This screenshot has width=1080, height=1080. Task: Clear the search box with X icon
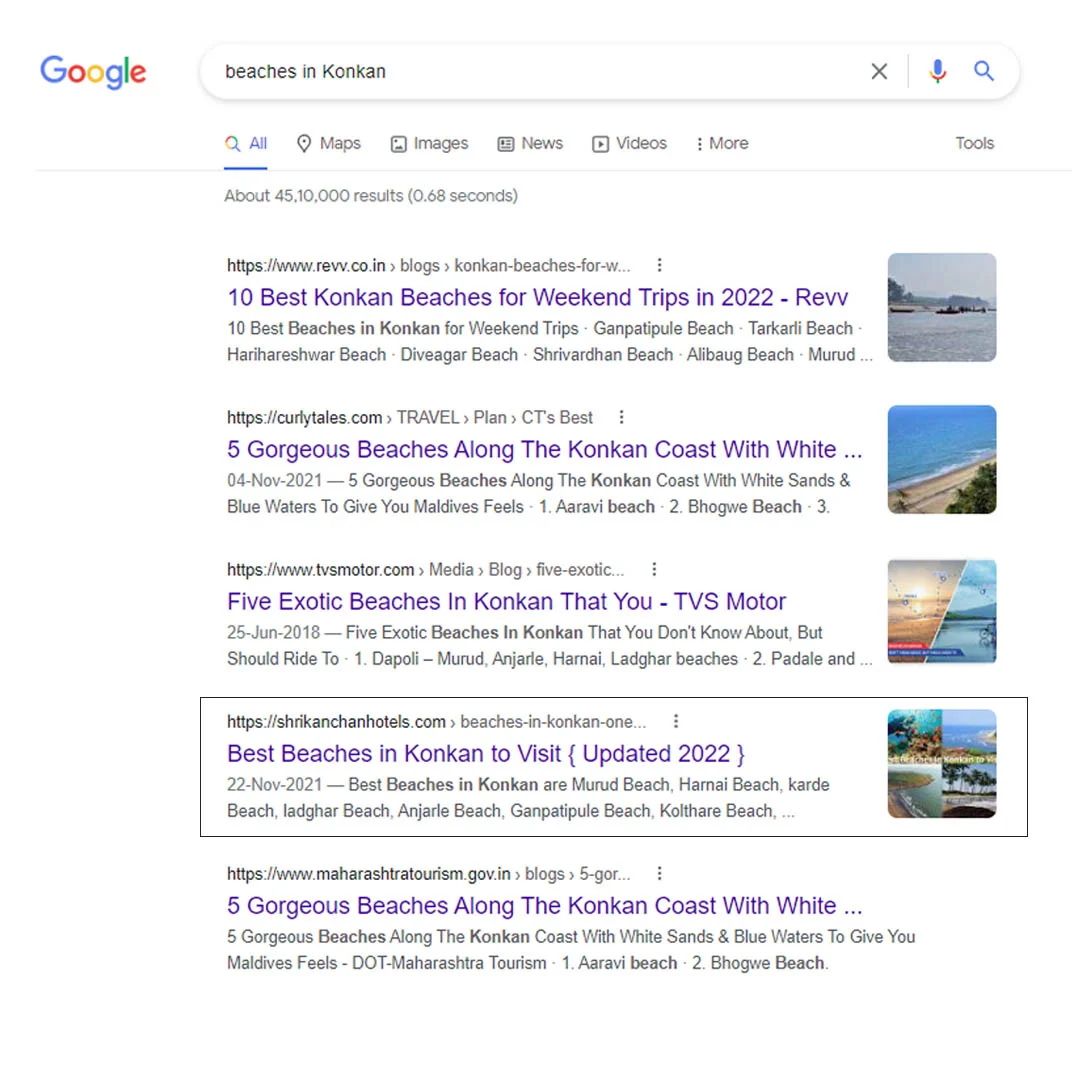coord(879,71)
